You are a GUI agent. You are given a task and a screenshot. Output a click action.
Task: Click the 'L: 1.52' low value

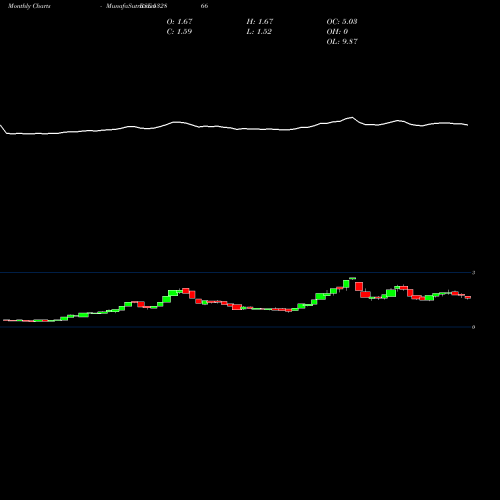(x=259, y=31)
